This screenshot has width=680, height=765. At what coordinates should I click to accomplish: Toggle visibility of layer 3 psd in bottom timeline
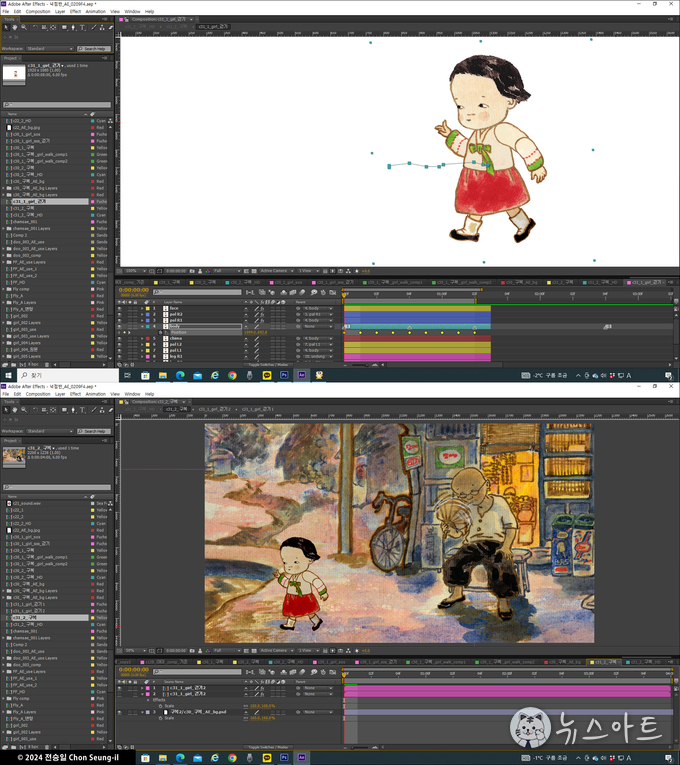[120, 712]
